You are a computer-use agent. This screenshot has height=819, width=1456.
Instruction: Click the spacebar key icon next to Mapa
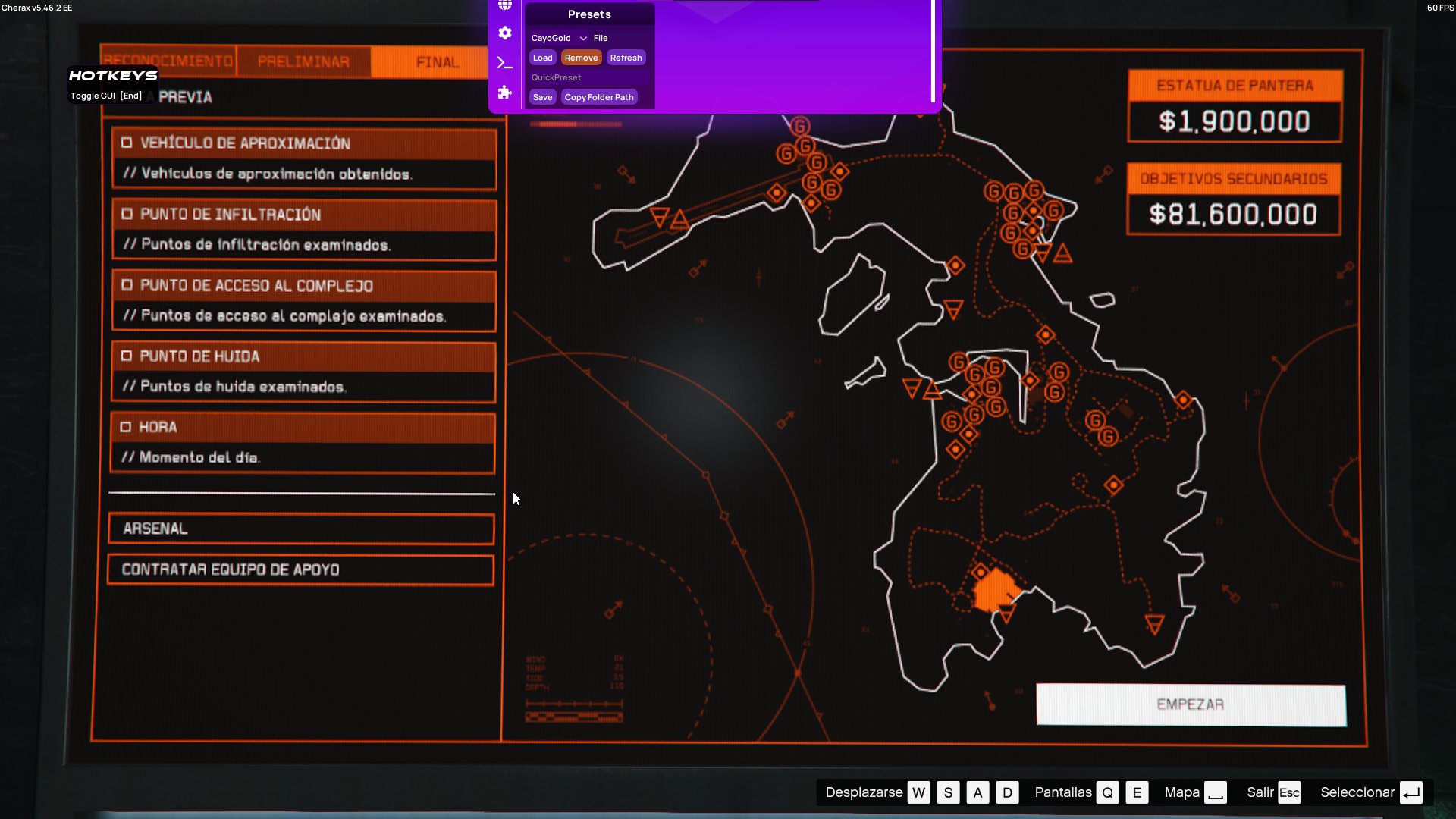tap(1216, 792)
